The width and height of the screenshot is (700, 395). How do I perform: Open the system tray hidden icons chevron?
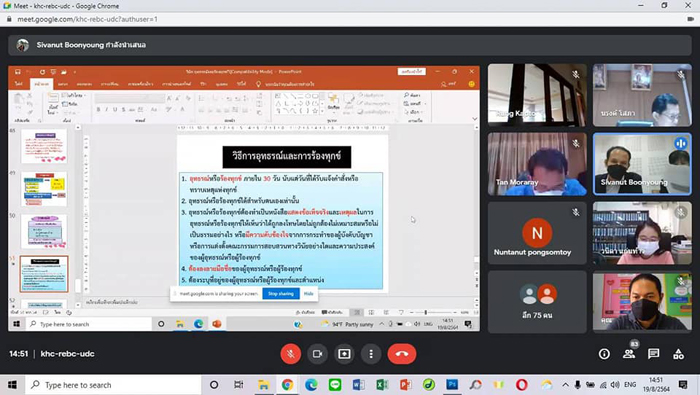565,385
